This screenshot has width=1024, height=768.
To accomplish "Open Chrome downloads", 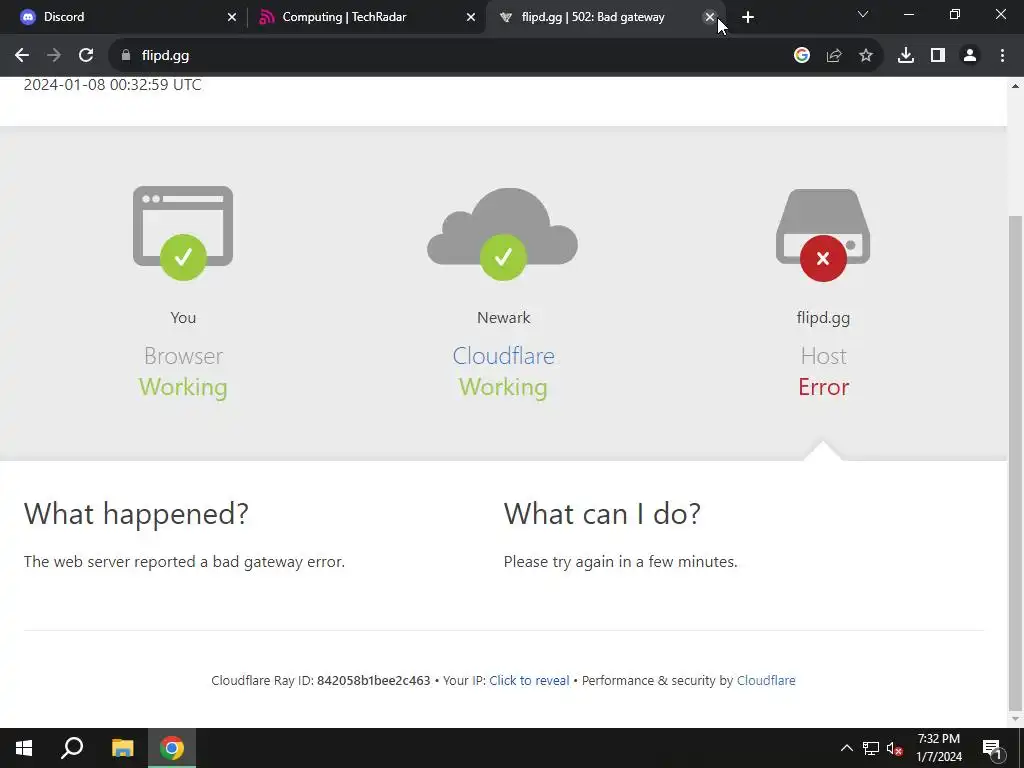I will 906,56.
